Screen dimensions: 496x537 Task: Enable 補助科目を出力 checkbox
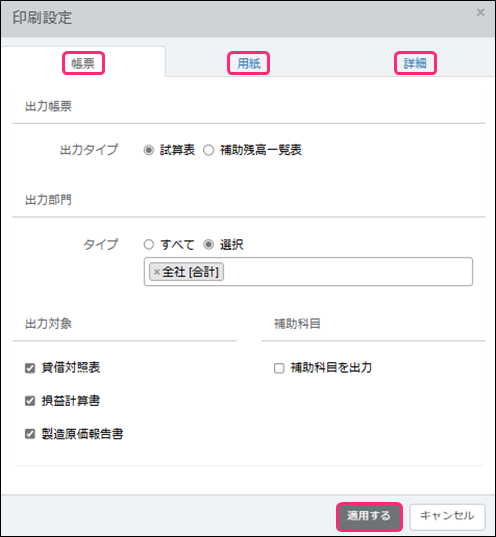279,368
